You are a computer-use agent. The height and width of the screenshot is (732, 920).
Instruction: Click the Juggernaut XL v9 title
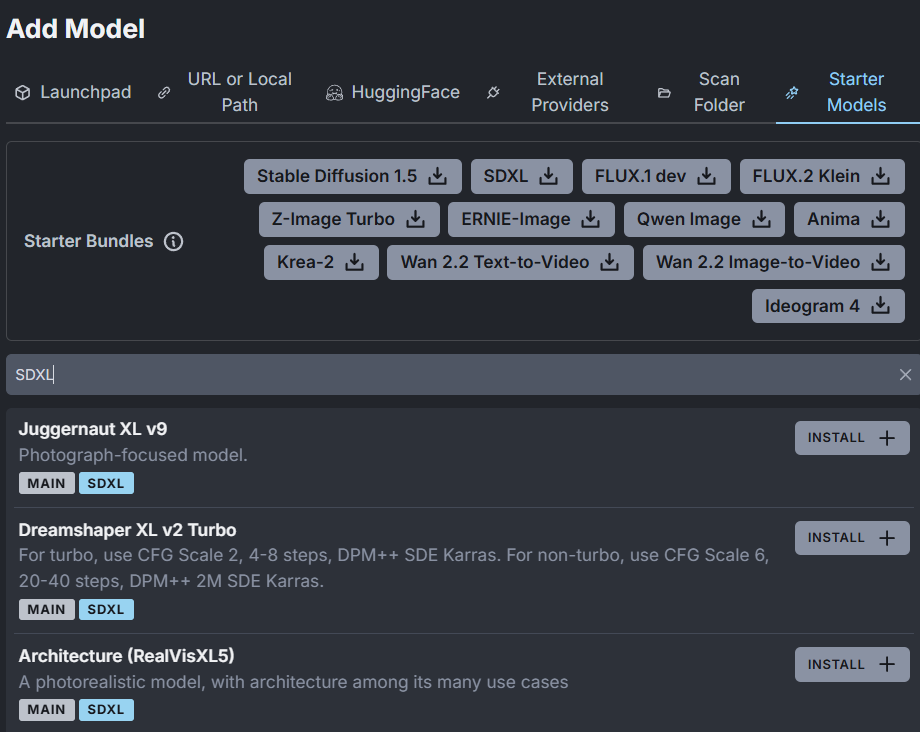tap(93, 429)
